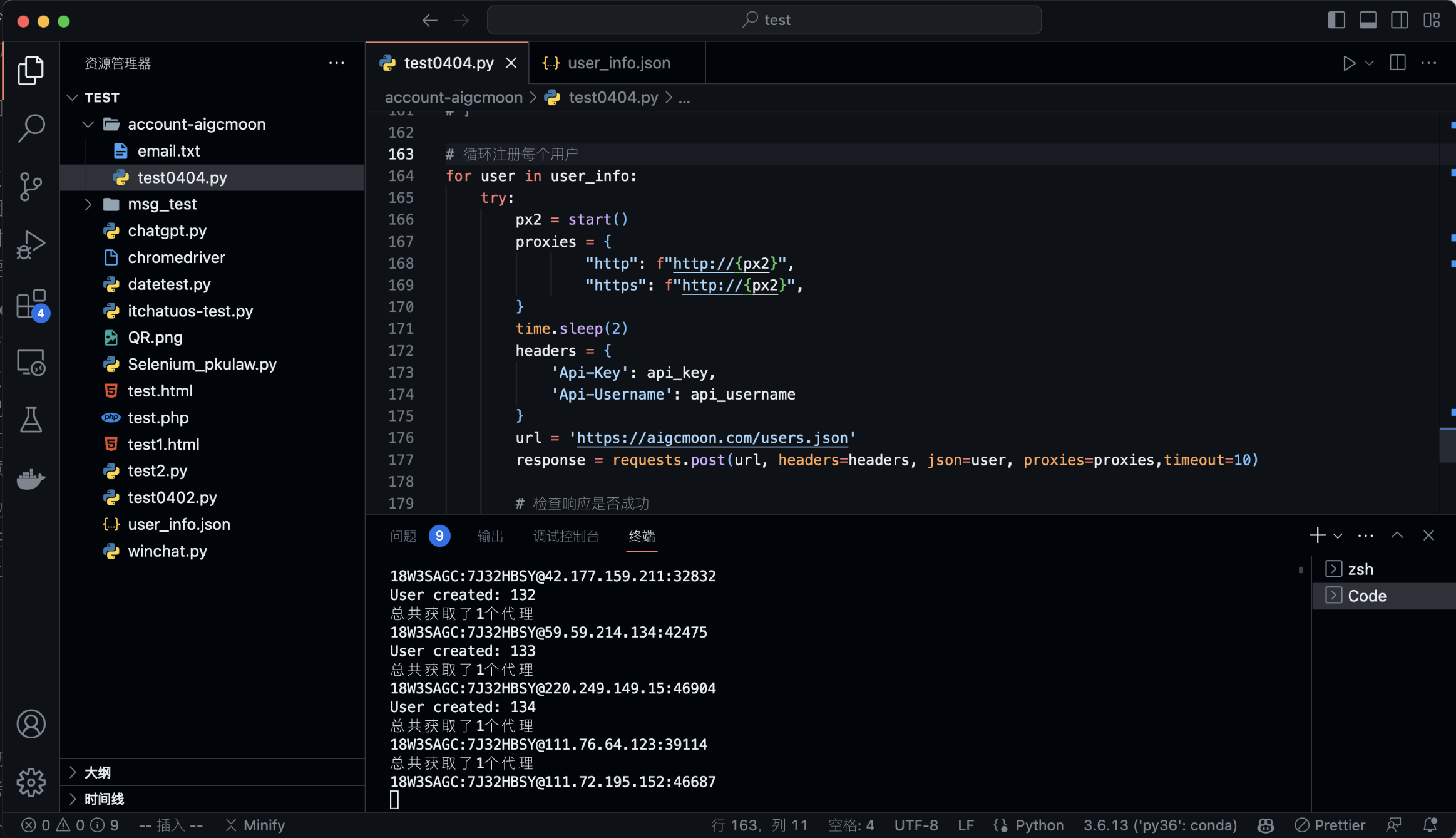The width and height of the screenshot is (1456, 838).
Task: Toggle the bottom panel visibility
Action: tap(1368, 20)
